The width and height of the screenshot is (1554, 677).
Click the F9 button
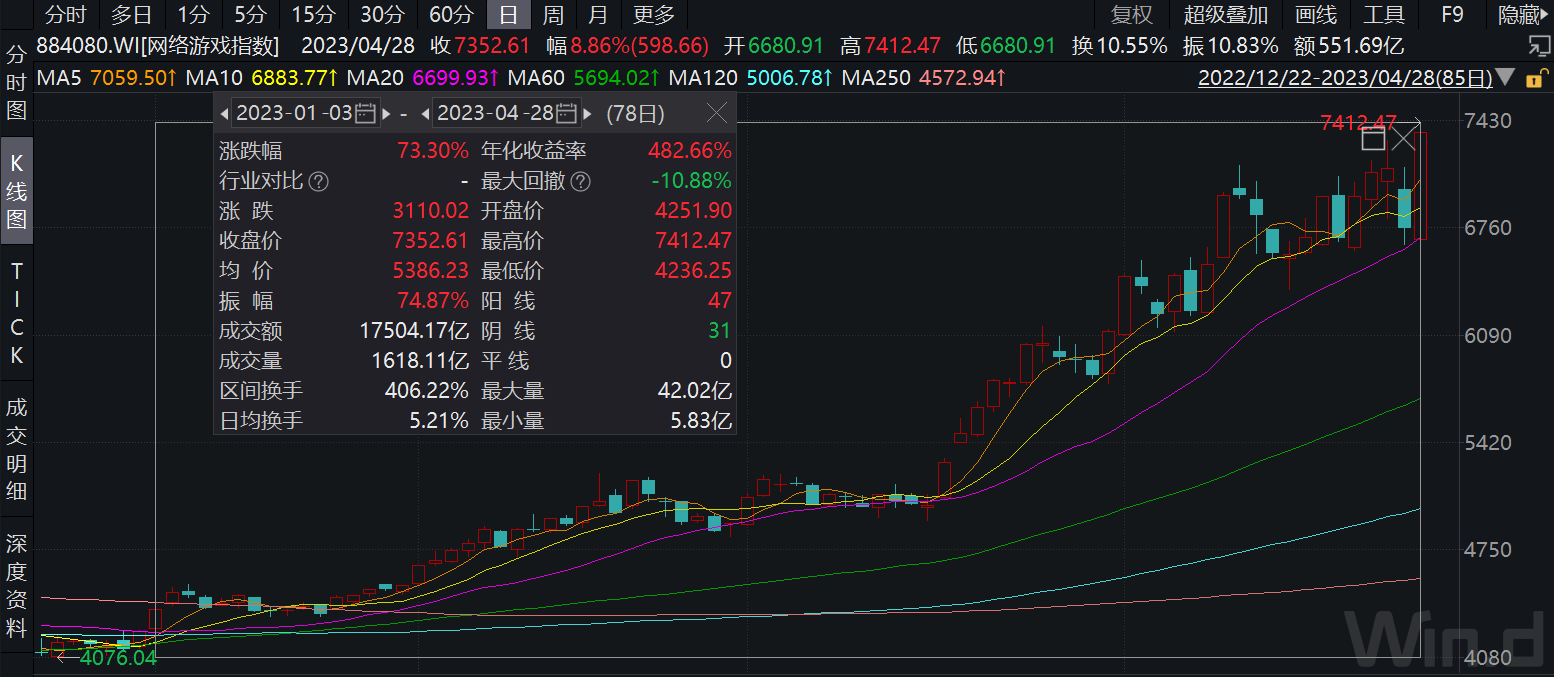coord(1452,14)
